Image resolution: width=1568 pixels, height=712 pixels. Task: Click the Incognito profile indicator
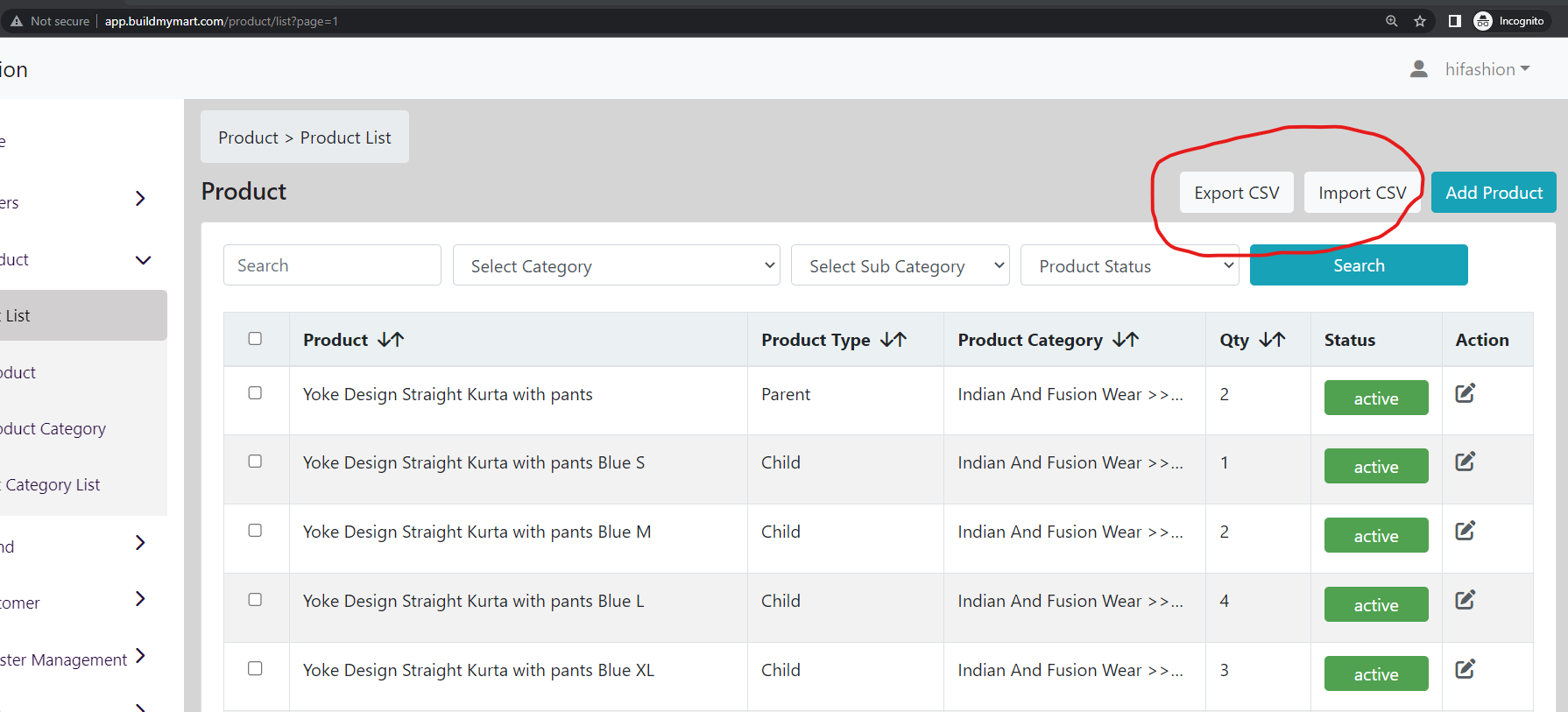[1511, 21]
